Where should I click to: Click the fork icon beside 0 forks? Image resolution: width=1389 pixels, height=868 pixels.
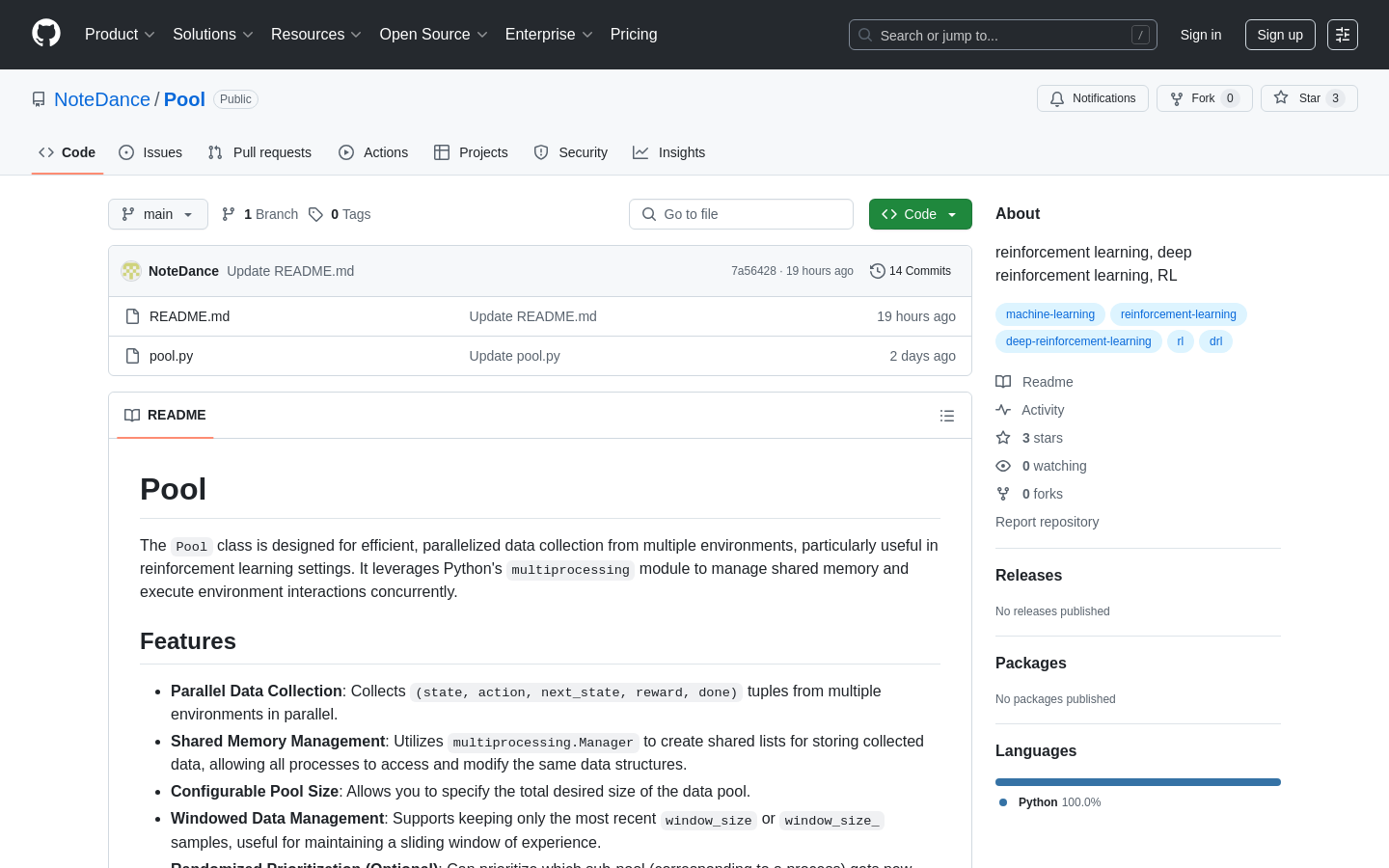tap(1003, 494)
